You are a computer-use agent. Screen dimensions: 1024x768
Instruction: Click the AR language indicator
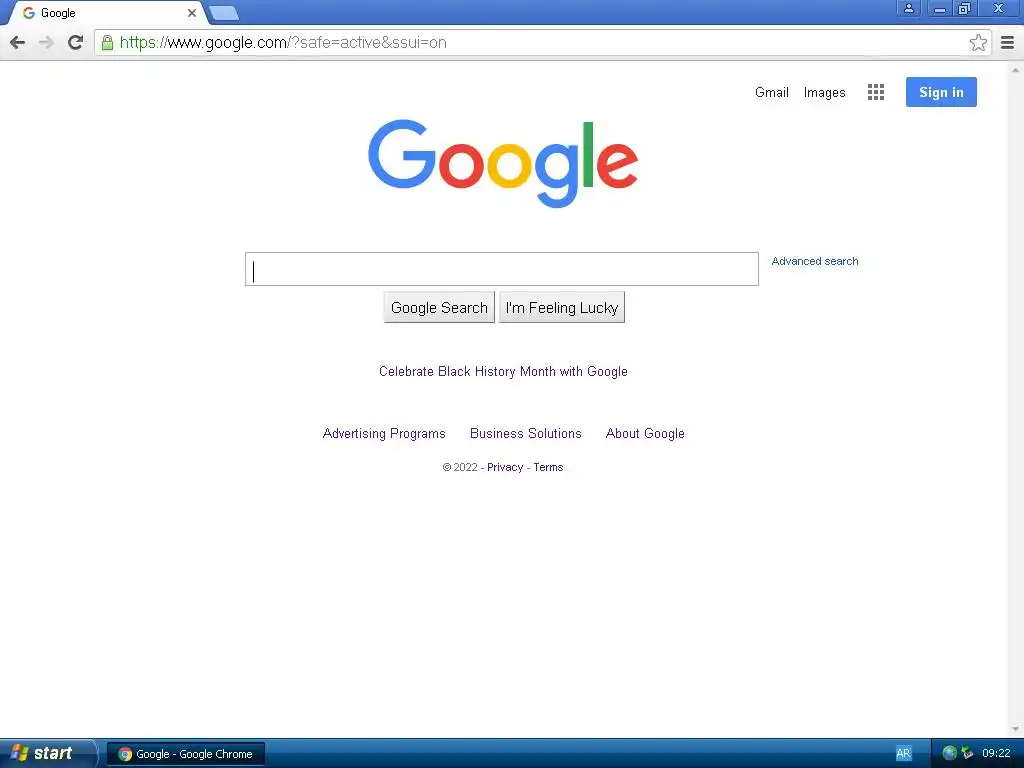pos(903,754)
